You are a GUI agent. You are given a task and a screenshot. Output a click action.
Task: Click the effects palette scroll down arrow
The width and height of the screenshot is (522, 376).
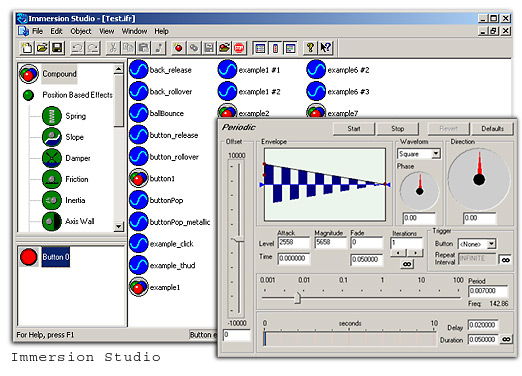pos(118,227)
